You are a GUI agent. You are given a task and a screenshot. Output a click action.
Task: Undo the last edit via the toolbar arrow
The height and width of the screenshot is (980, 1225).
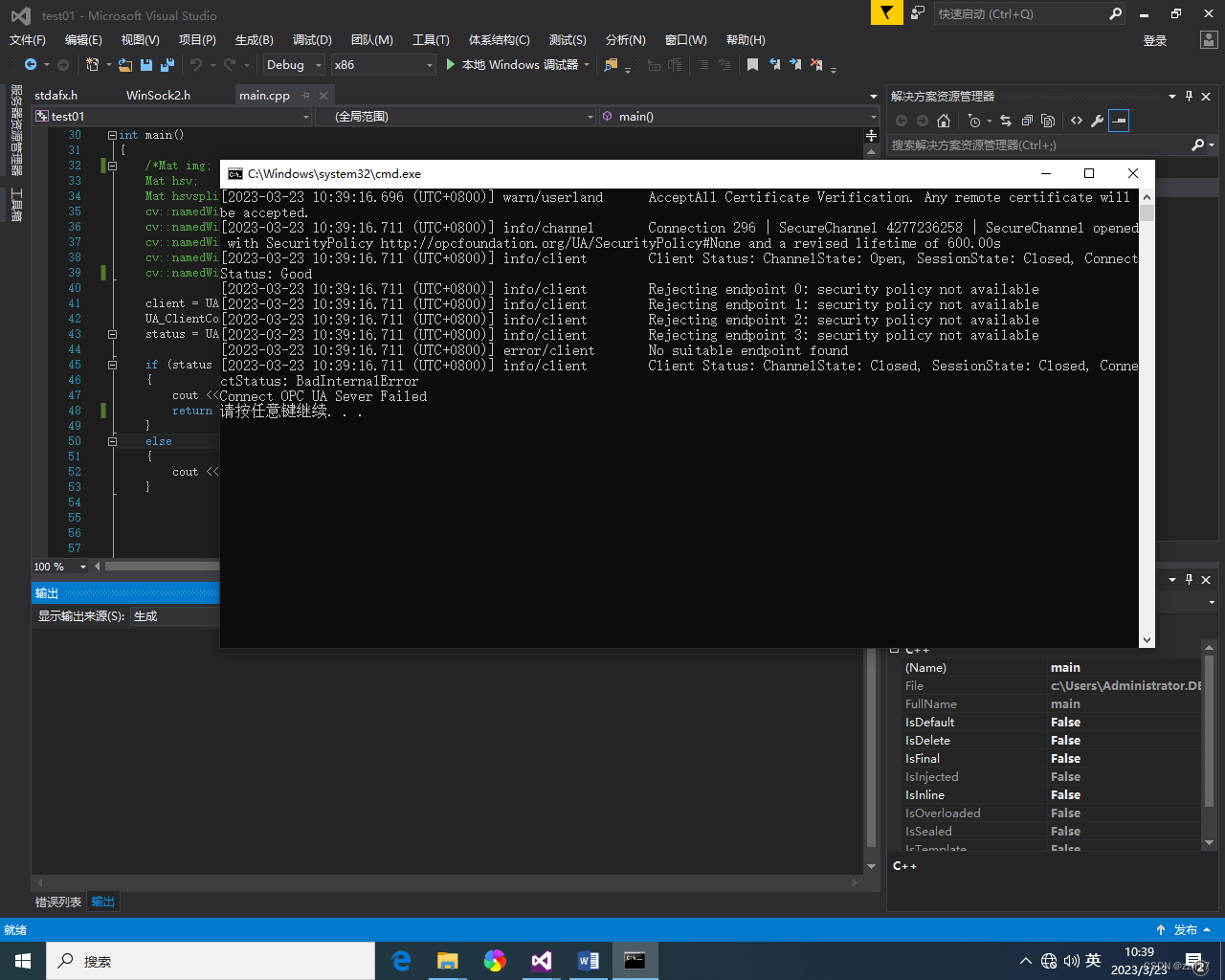(x=196, y=64)
